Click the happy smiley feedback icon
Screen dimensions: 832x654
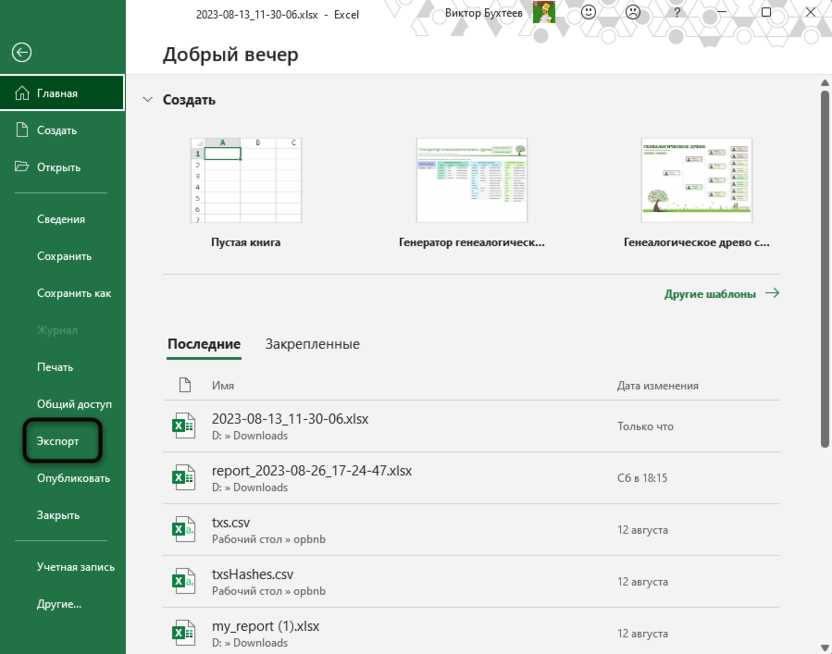(589, 13)
